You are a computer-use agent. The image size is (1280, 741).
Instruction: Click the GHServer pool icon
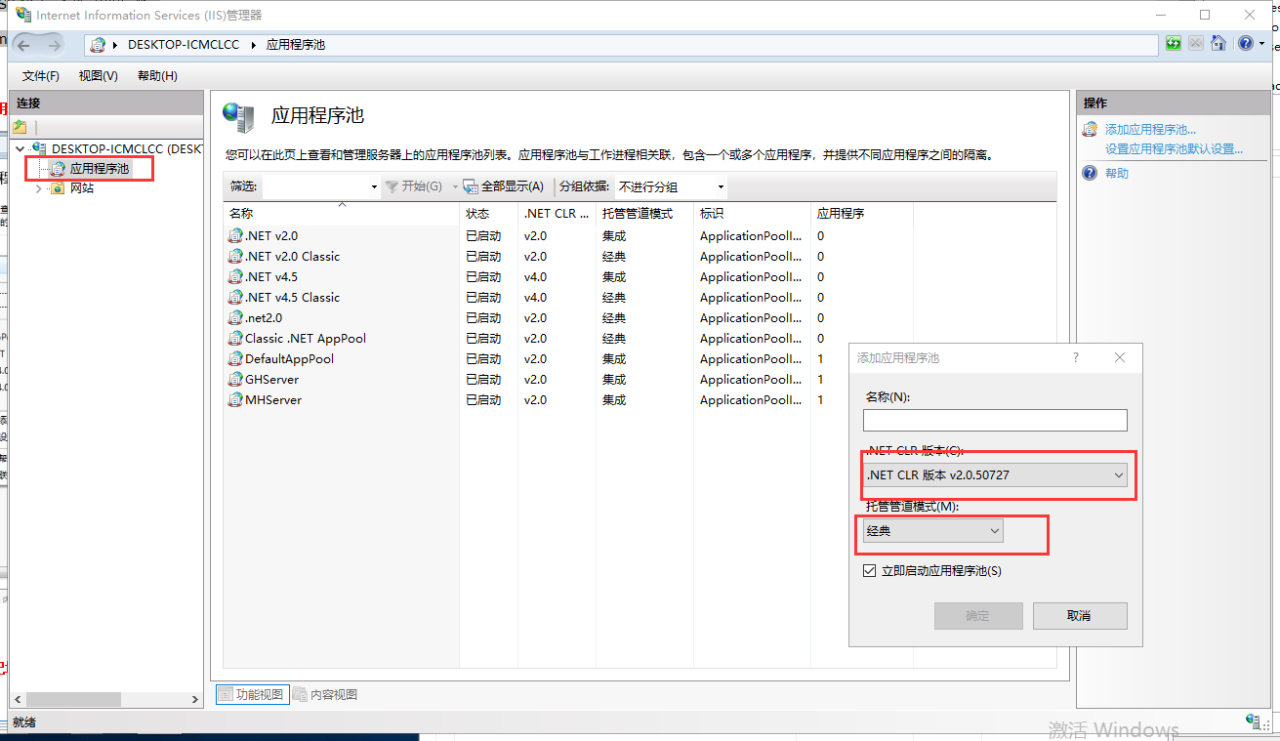click(236, 379)
